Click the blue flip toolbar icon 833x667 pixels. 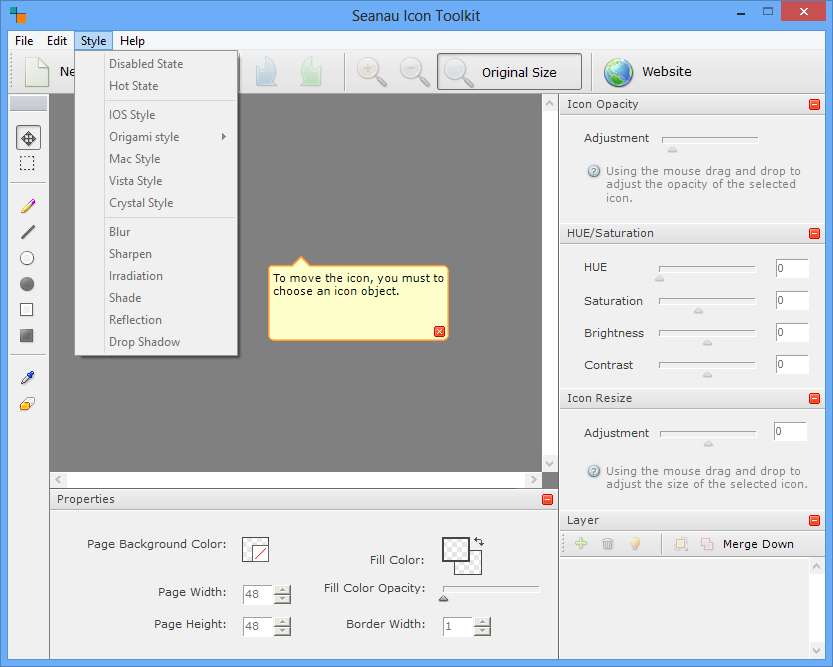[x=266, y=72]
